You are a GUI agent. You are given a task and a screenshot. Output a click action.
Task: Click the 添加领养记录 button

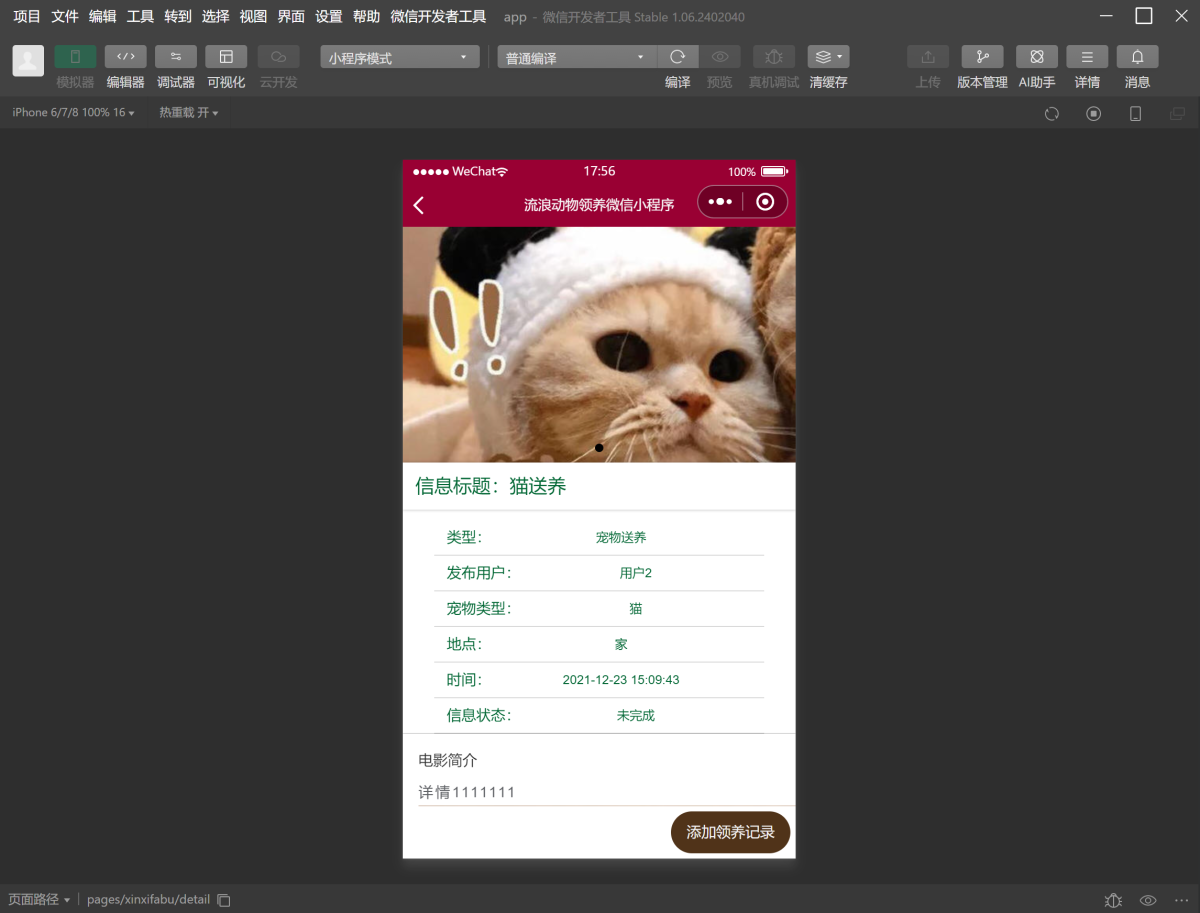[x=730, y=832]
